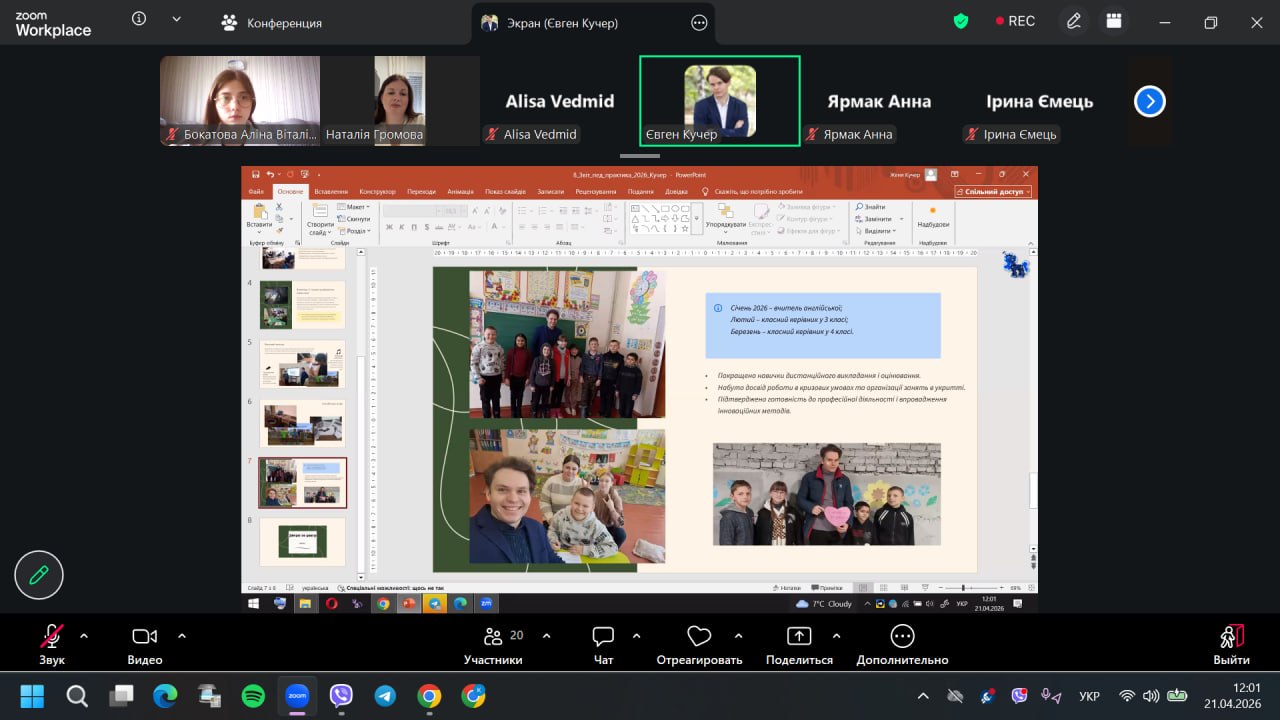Screen dimensions: 1280x720
Task: Switch to the Конференция tab
Action: click(271, 22)
